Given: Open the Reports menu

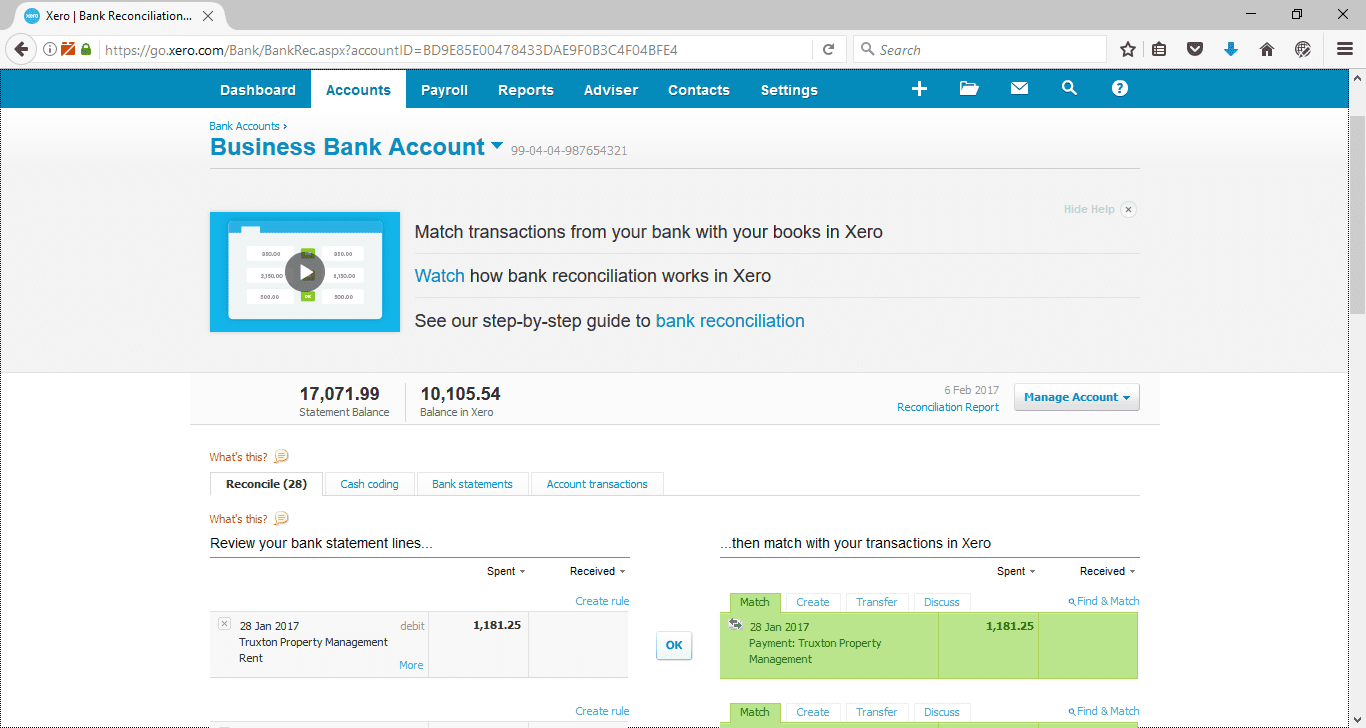Looking at the screenshot, I should pyautogui.click(x=526, y=89).
